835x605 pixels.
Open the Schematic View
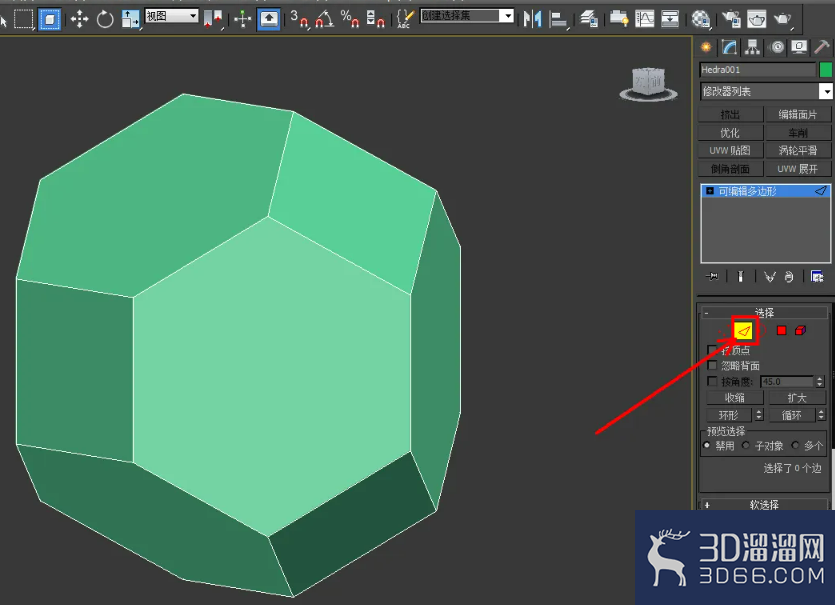tap(670, 20)
